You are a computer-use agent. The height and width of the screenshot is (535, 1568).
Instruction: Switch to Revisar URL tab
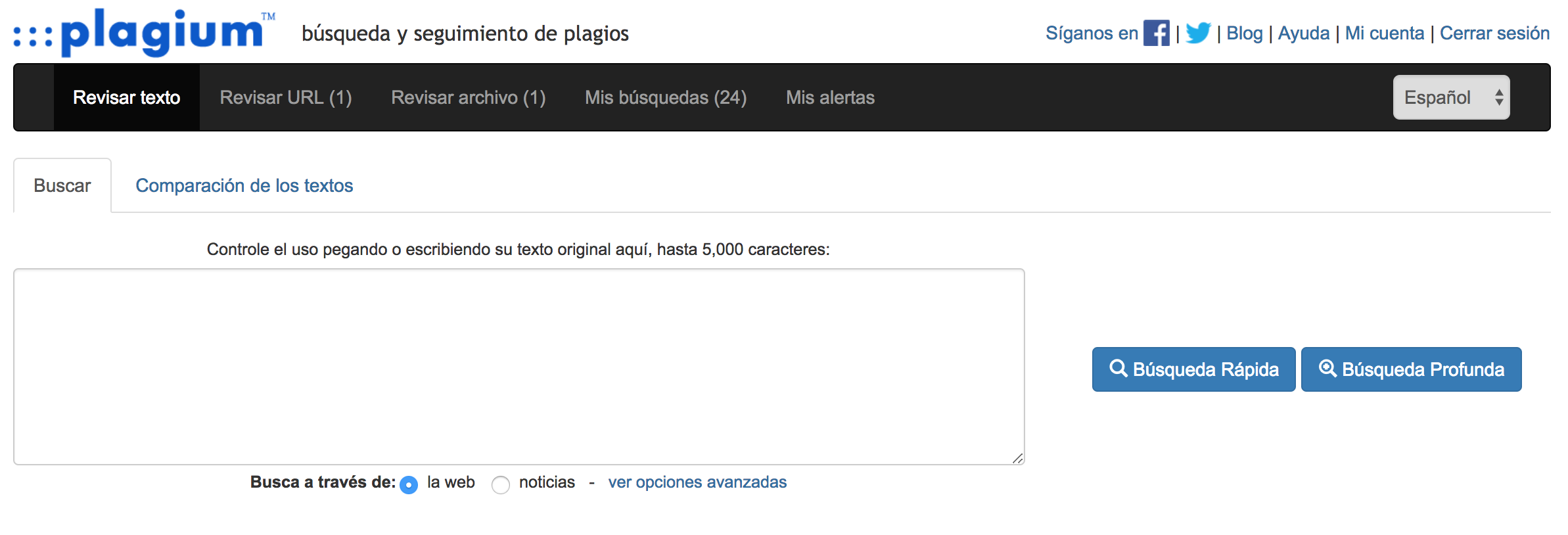[286, 97]
